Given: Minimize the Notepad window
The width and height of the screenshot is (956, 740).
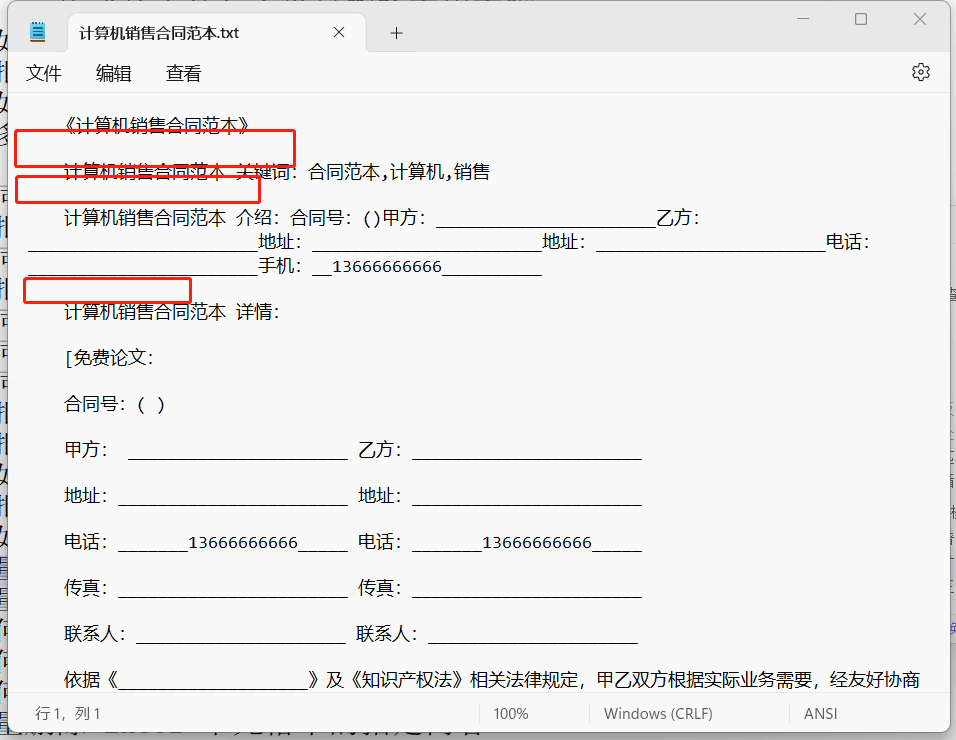Looking at the screenshot, I should 803,19.
